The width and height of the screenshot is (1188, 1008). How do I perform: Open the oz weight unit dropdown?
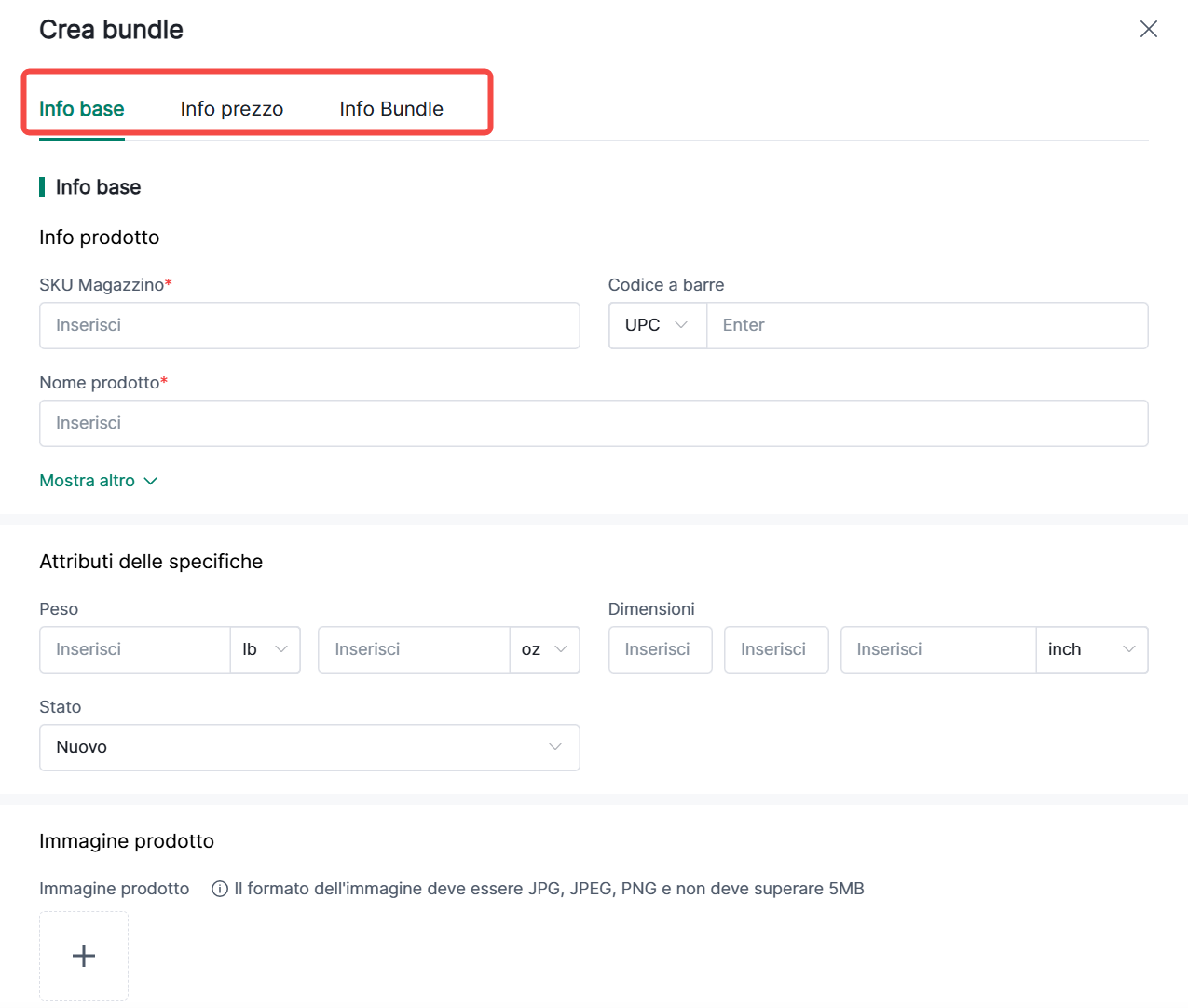pyautogui.click(x=544, y=649)
